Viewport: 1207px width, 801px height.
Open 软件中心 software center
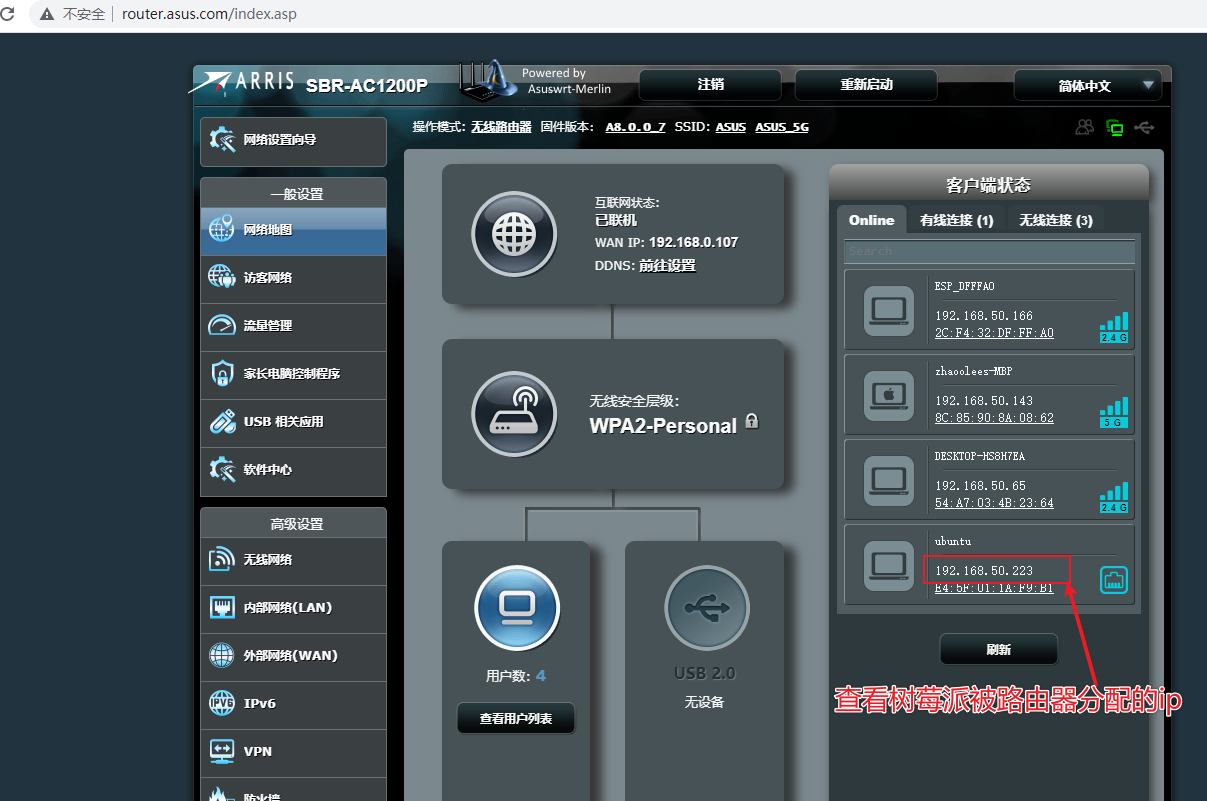293,470
